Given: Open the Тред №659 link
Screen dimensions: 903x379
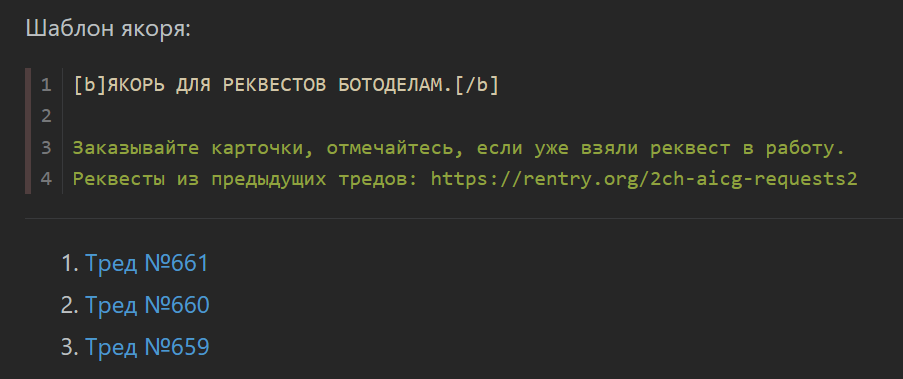Looking at the screenshot, I should (x=147, y=347).
